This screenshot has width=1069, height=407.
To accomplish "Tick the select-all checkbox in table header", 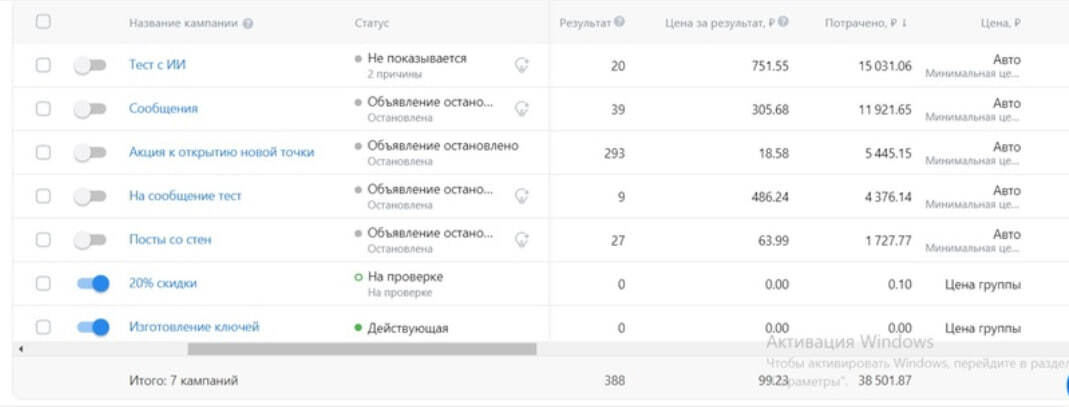I will pyautogui.click(x=43, y=22).
